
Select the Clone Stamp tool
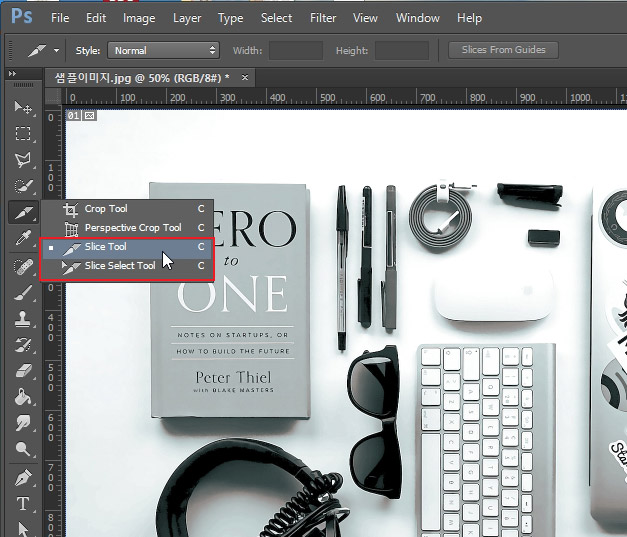click(x=23, y=319)
